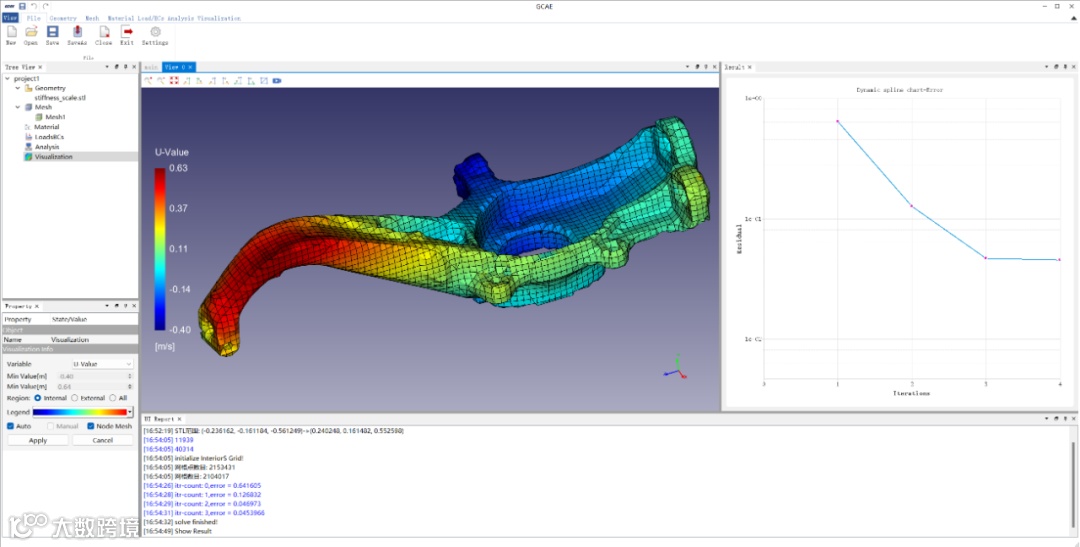Click the New file icon in ribbon
Screen dimensions: 1080x547
[x=12, y=32]
